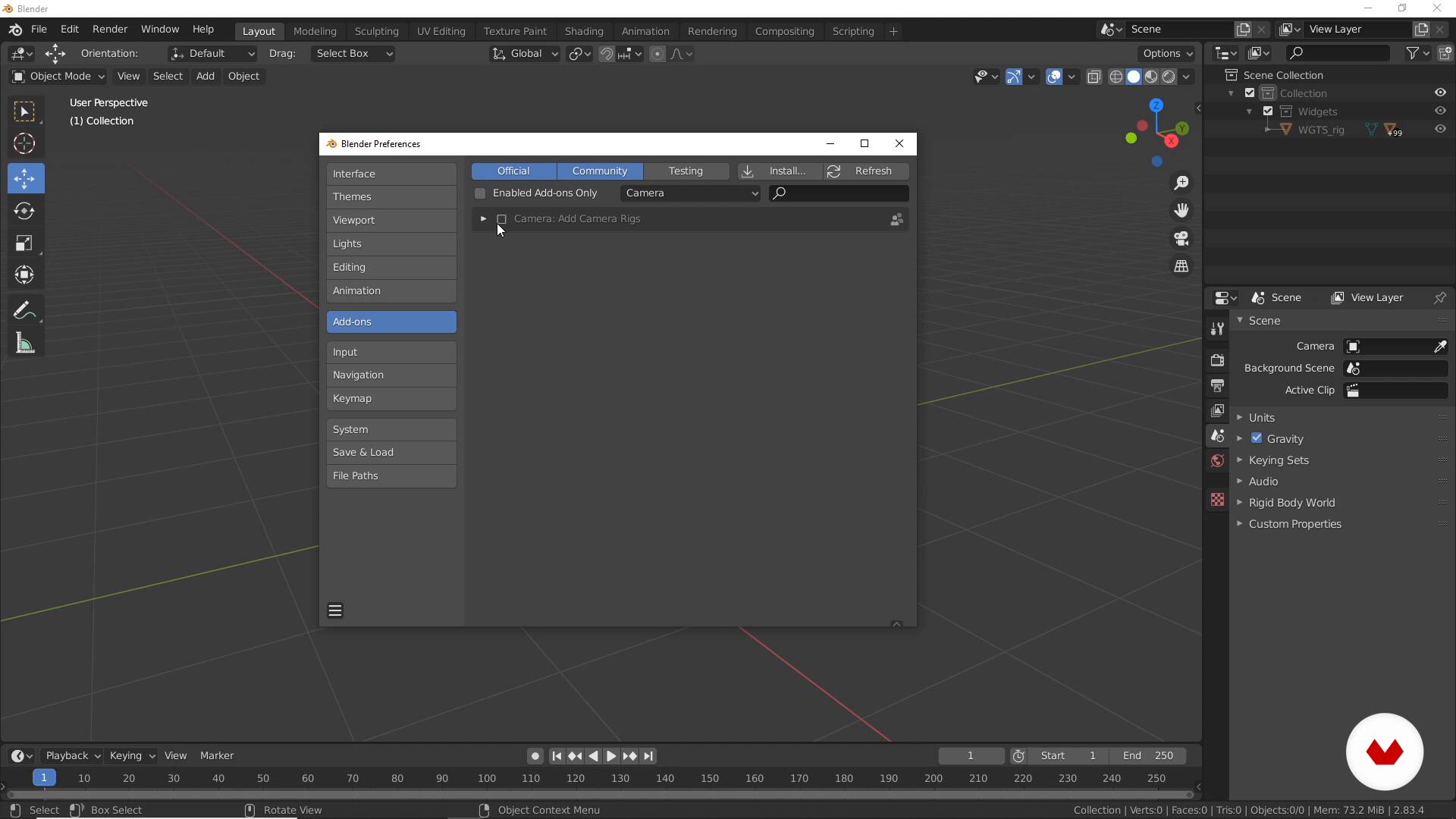This screenshot has width=1456, height=819.
Task: Switch to UV Editing workspace tab
Action: point(441,31)
